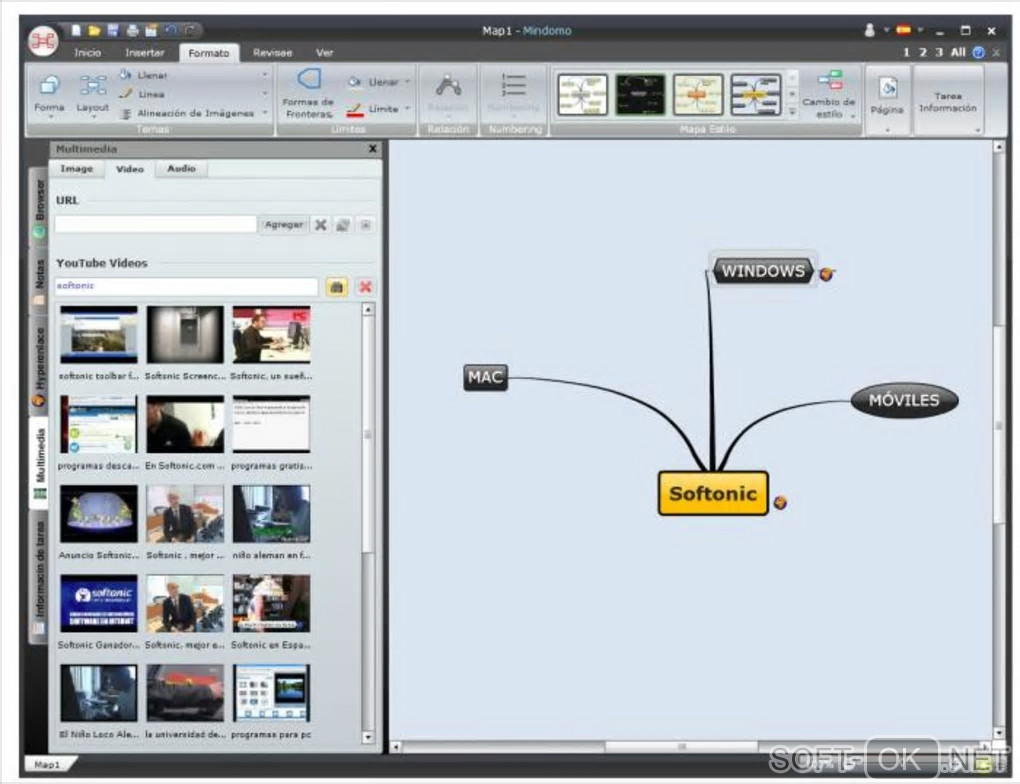This screenshot has height=784, width=1020.
Task: Open the Tarea Información panel dropdown
Action: click(x=977, y=130)
